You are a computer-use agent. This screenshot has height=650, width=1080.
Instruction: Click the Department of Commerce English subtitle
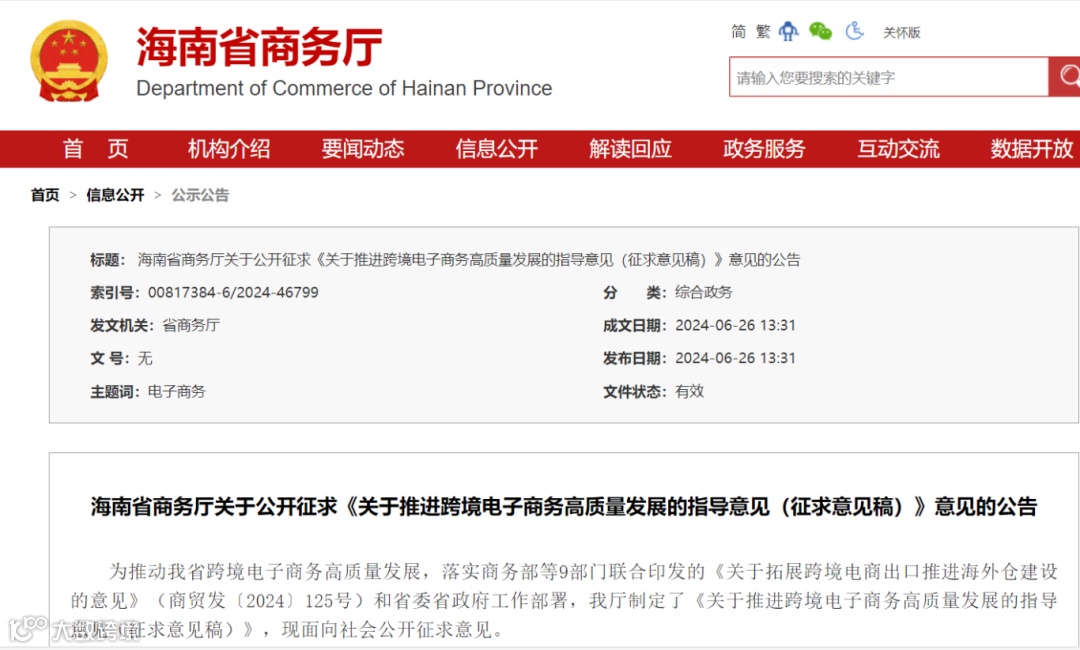click(344, 88)
